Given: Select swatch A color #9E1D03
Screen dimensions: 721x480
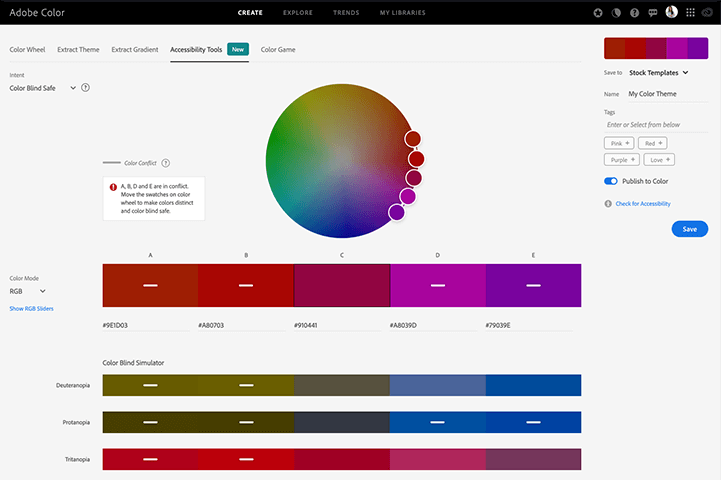Looking at the screenshot, I should tap(150, 286).
